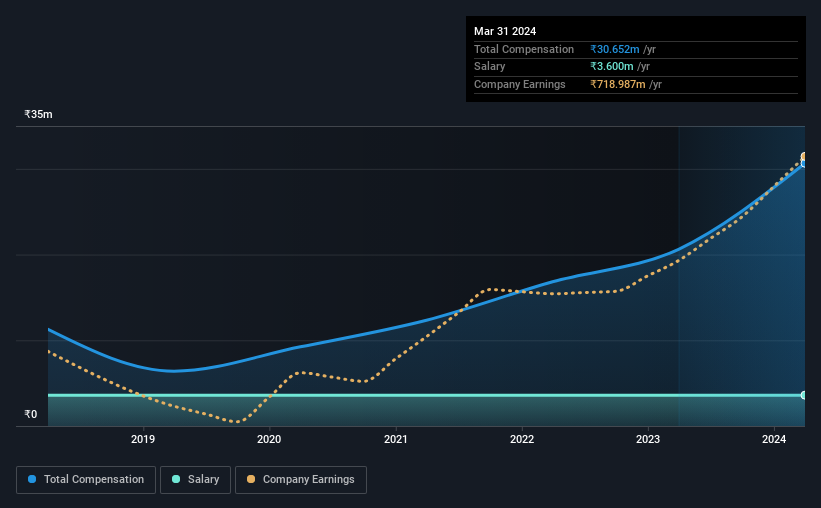Toggle the Total Compensation legend button
This screenshot has width=821, height=508.
point(86,480)
